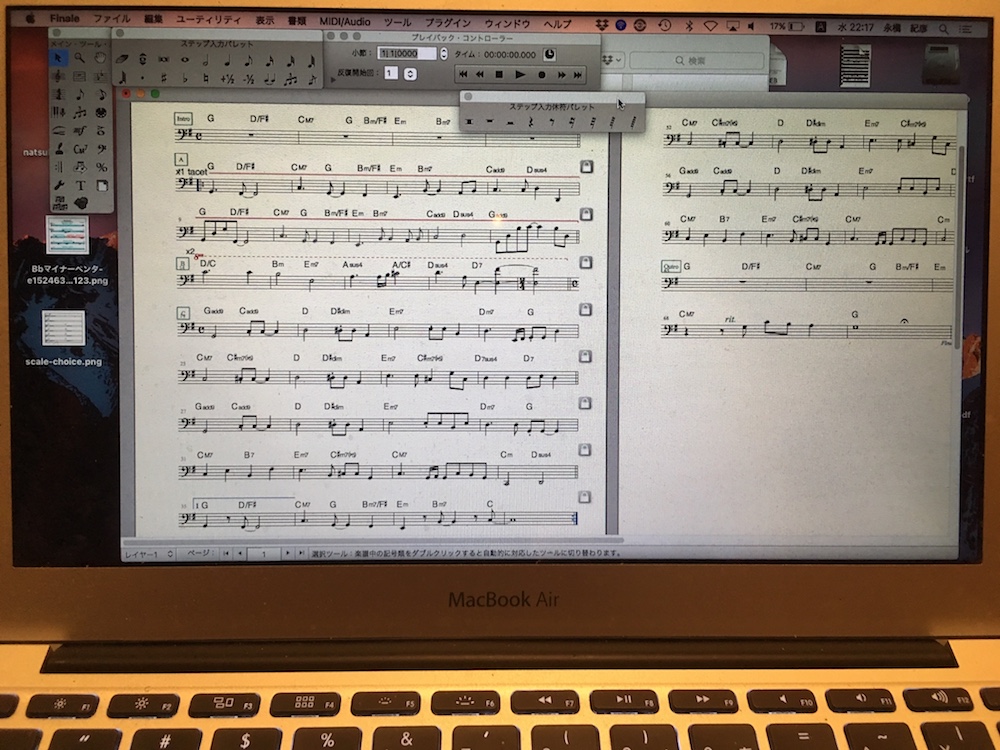This screenshot has height=750, width=1000.
Task: Open the Dropbox dropdown in Finder window
Action: (x=612, y=60)
